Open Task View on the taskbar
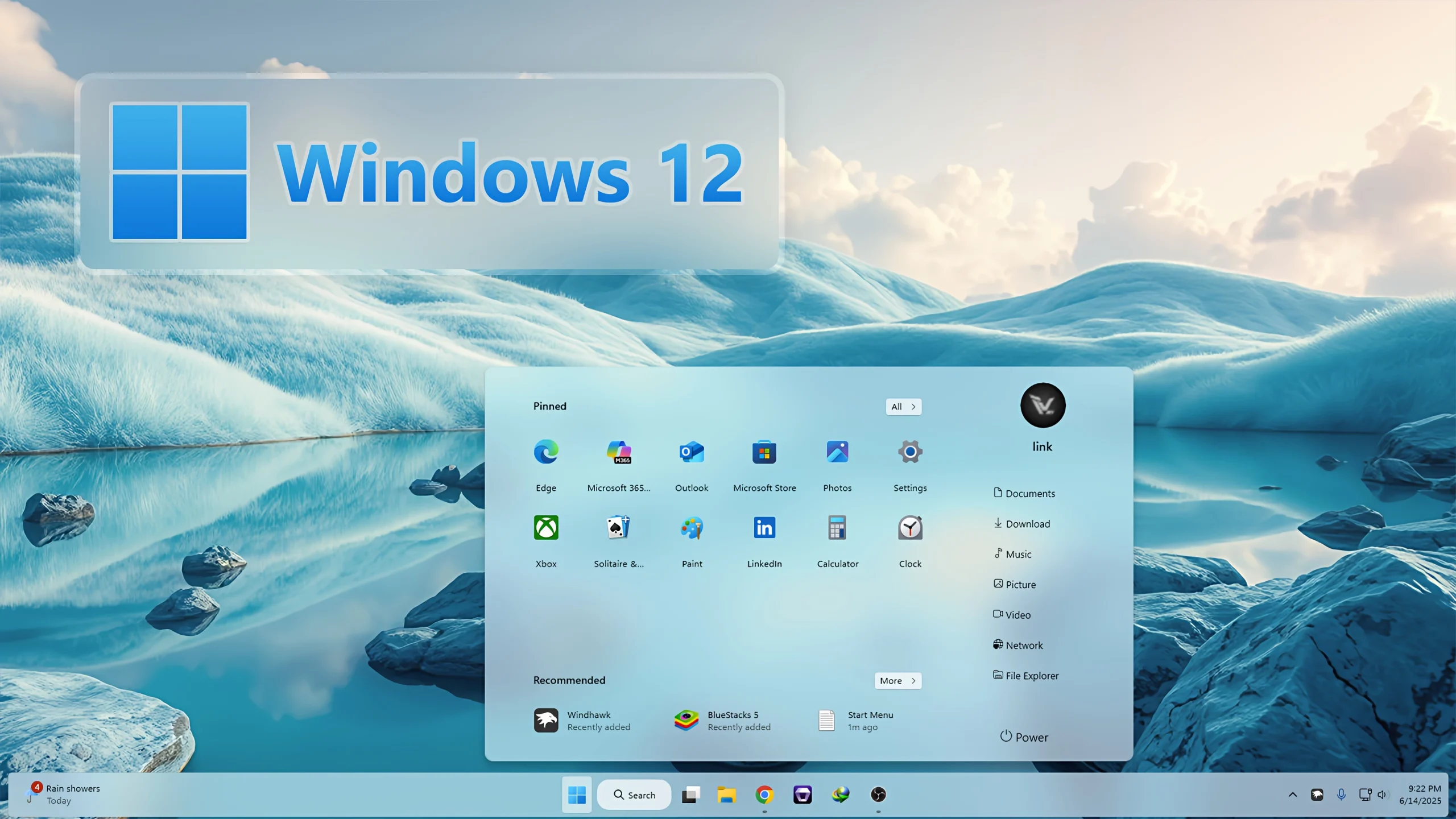 coord(690,795)
